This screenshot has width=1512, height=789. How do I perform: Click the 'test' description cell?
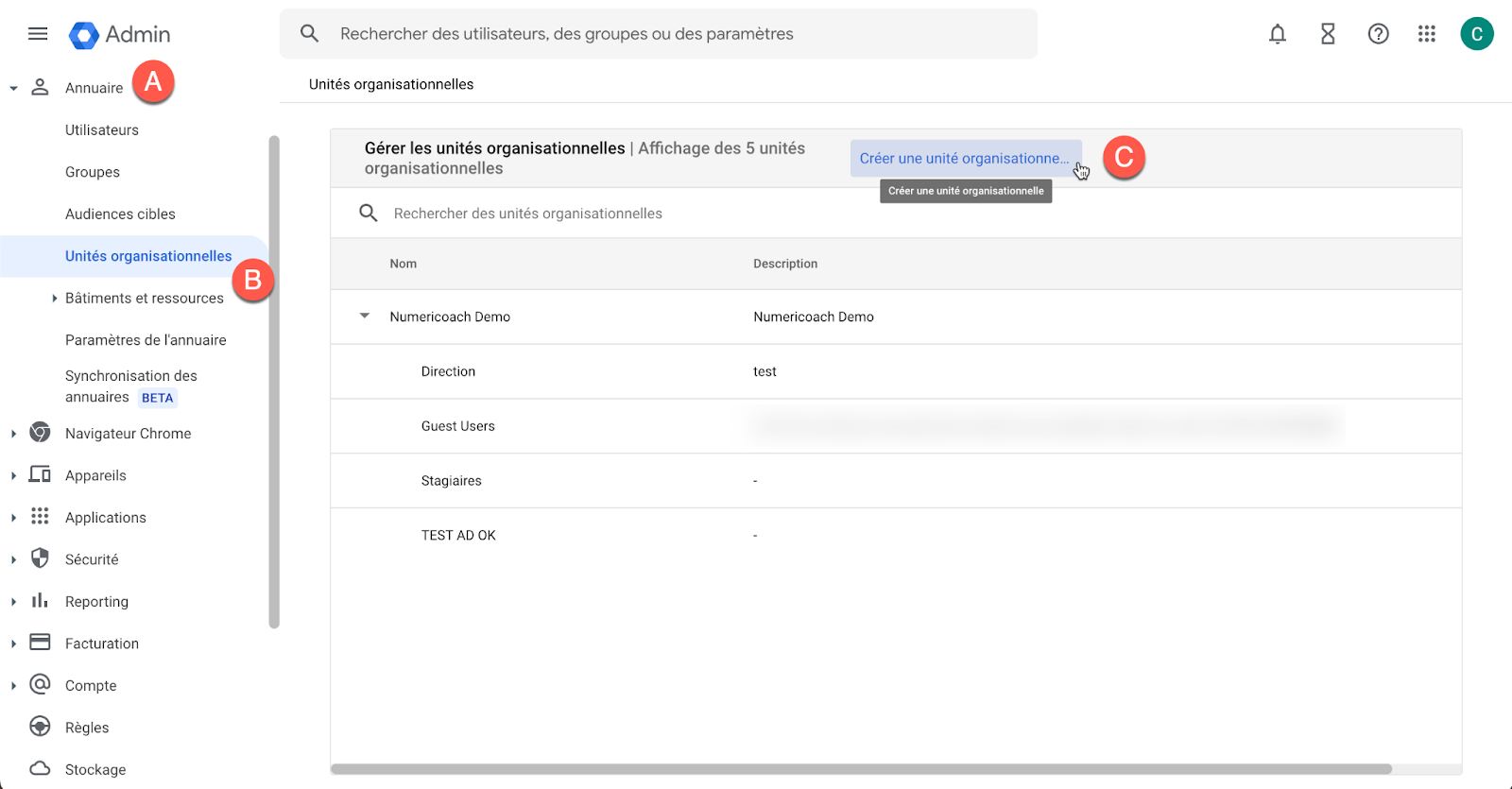pyautogui.click(x=765, y=371)
